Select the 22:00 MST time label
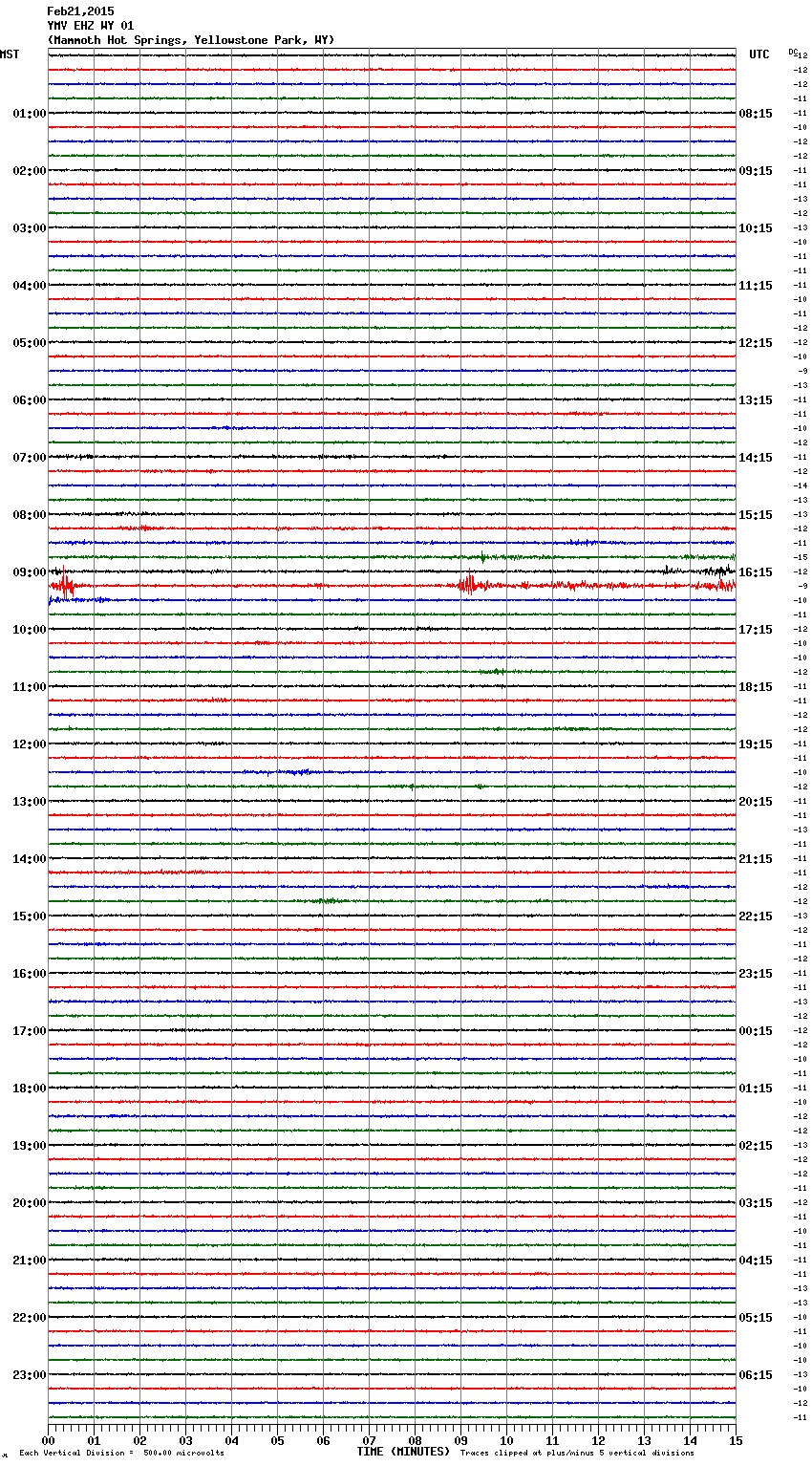 (x=30, y=1318)
